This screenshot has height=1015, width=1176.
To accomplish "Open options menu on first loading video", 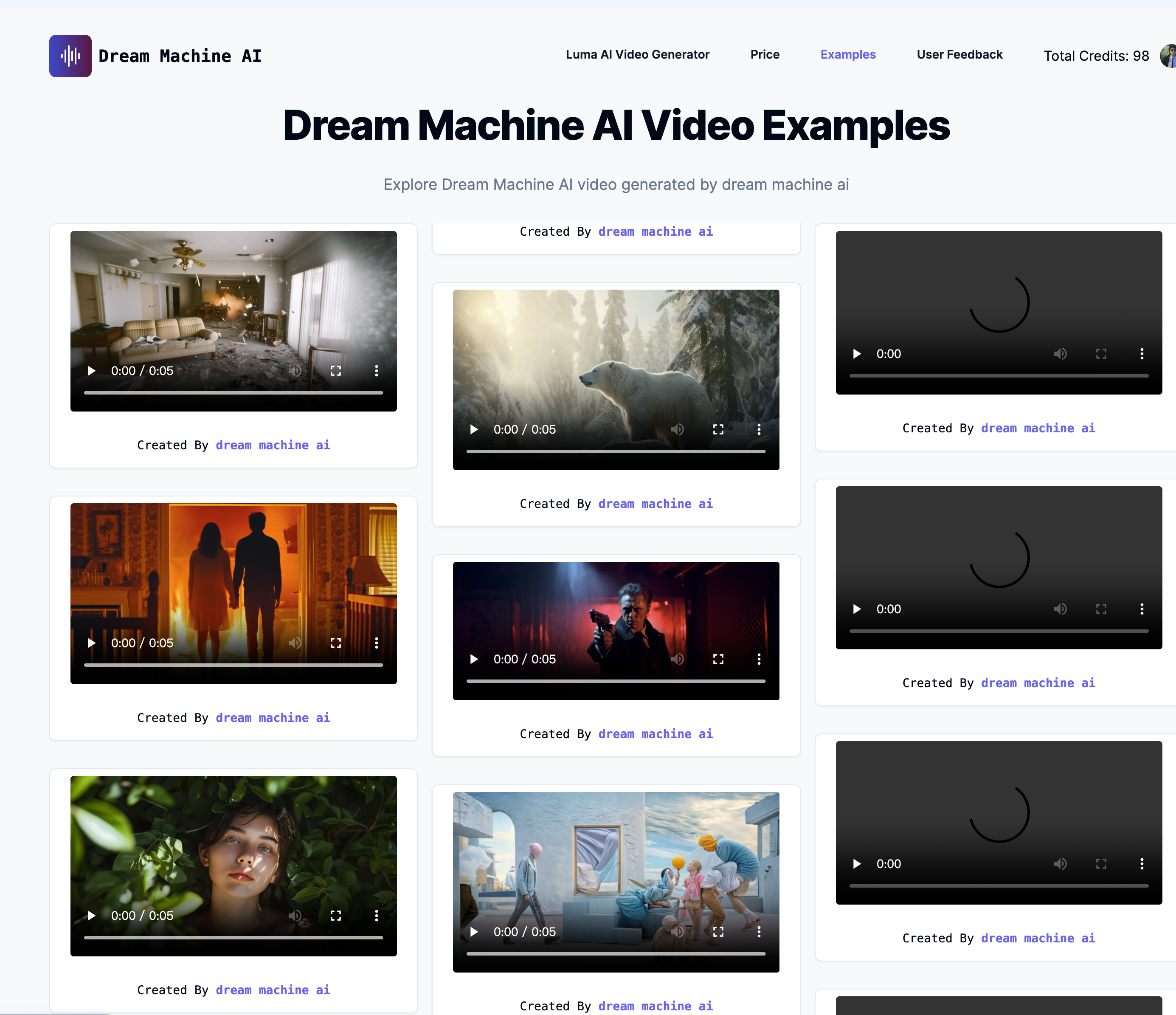I will tap(1141, 354).
